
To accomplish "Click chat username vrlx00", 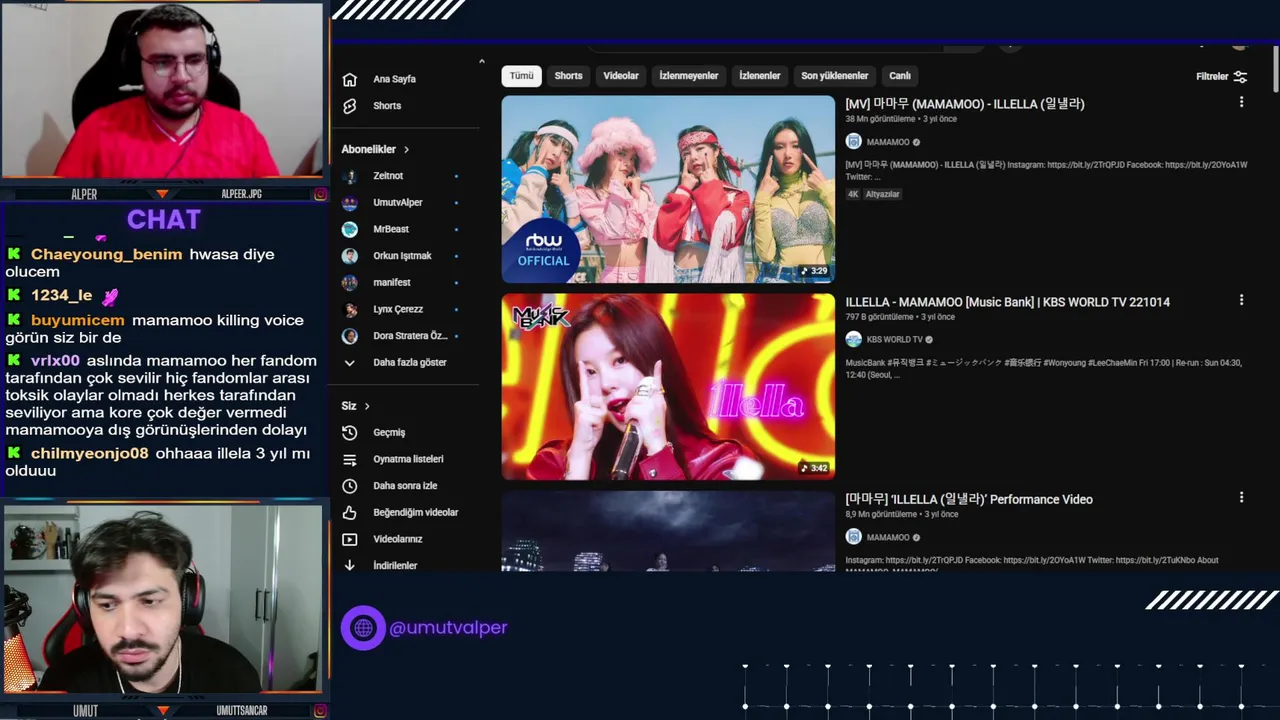I will point(55,361).
